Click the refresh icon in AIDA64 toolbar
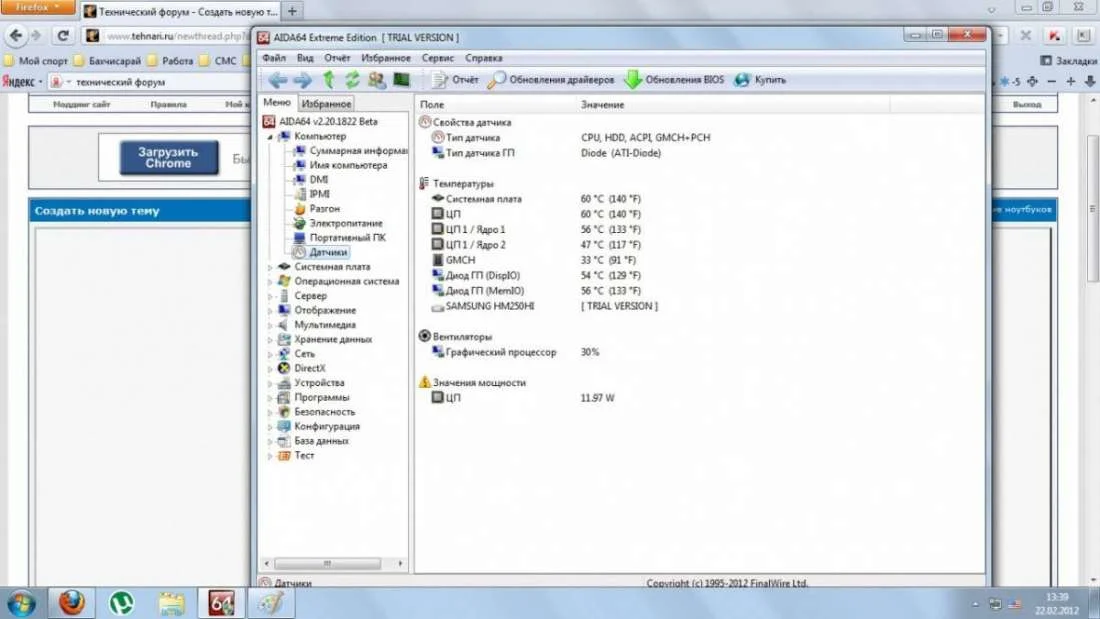 click(352, 80)
